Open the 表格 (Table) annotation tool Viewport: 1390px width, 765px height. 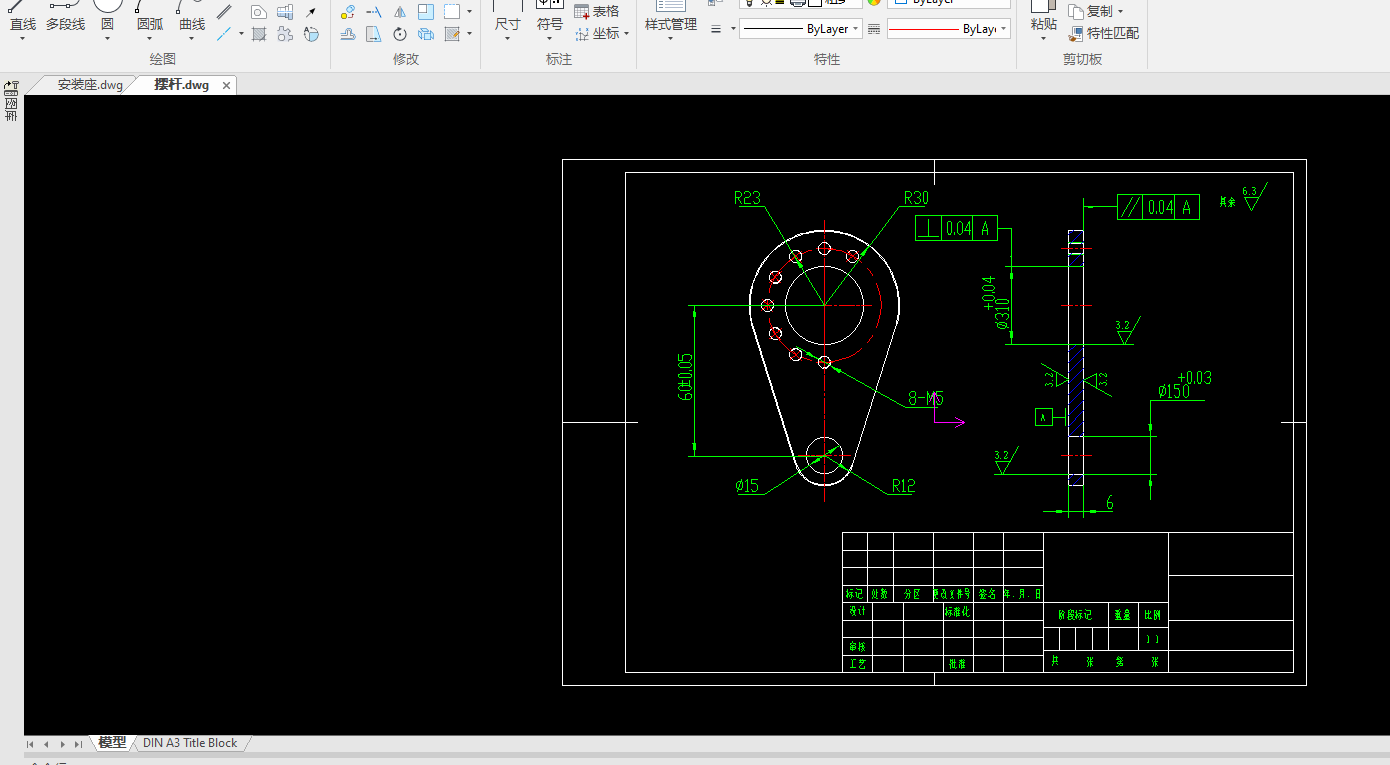click(597, 11)
